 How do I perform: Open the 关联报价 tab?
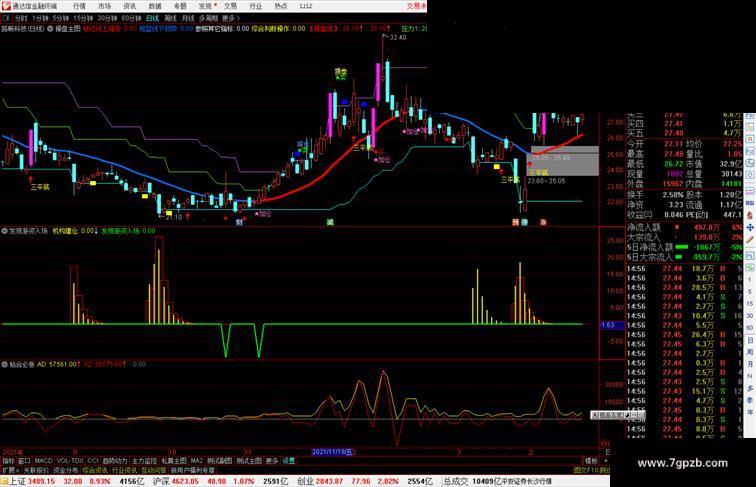click(x=36, y=470)
